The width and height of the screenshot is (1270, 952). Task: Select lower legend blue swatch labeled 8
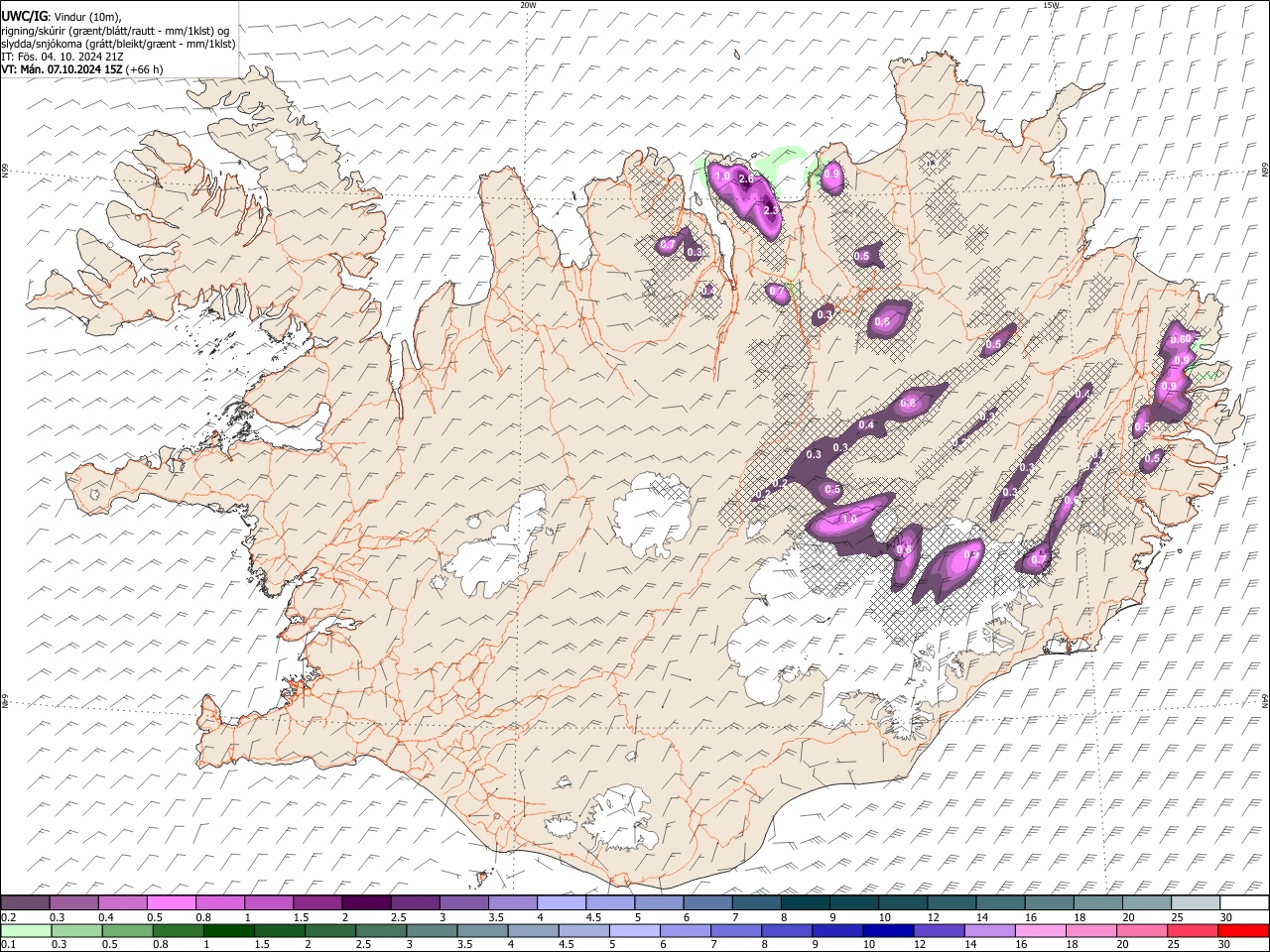coord(787,930)
